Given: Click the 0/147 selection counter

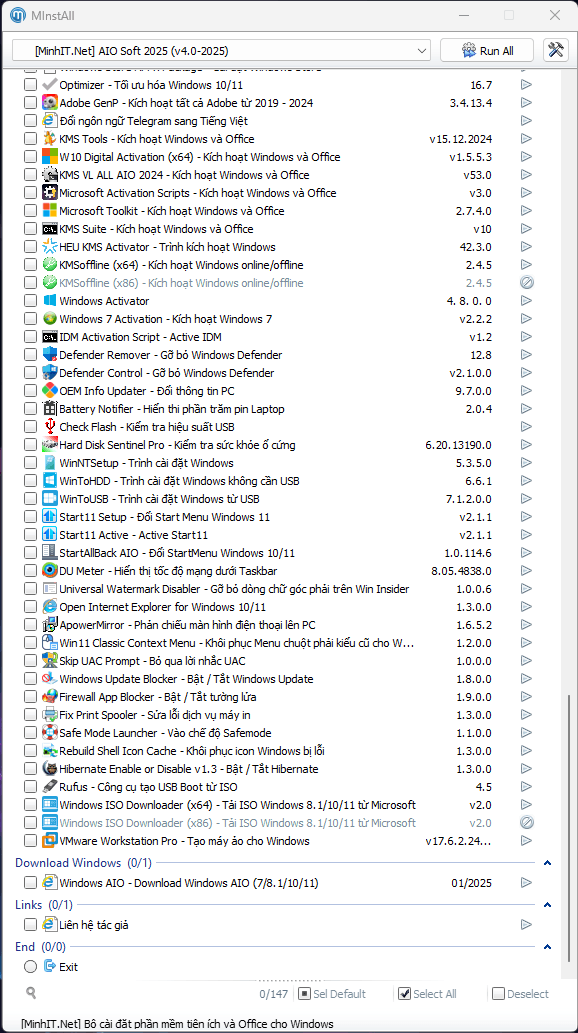Looking at the screenshot, I should point(272,994).
